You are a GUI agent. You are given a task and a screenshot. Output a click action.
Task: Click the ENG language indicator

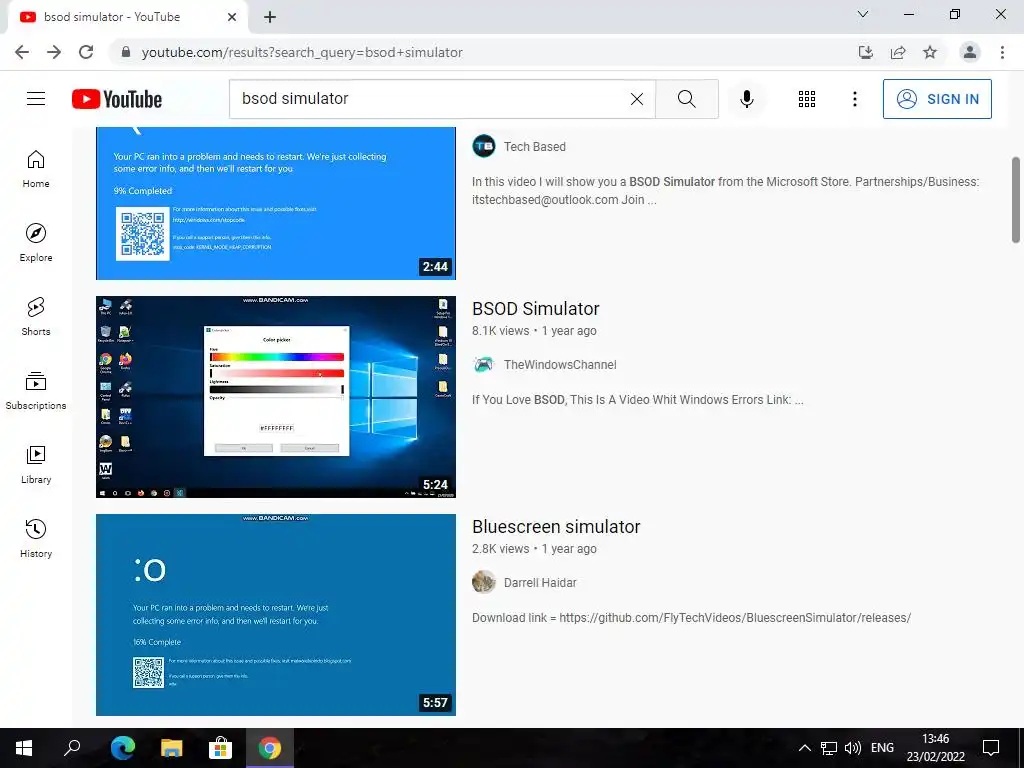click(x=882, y=748)
